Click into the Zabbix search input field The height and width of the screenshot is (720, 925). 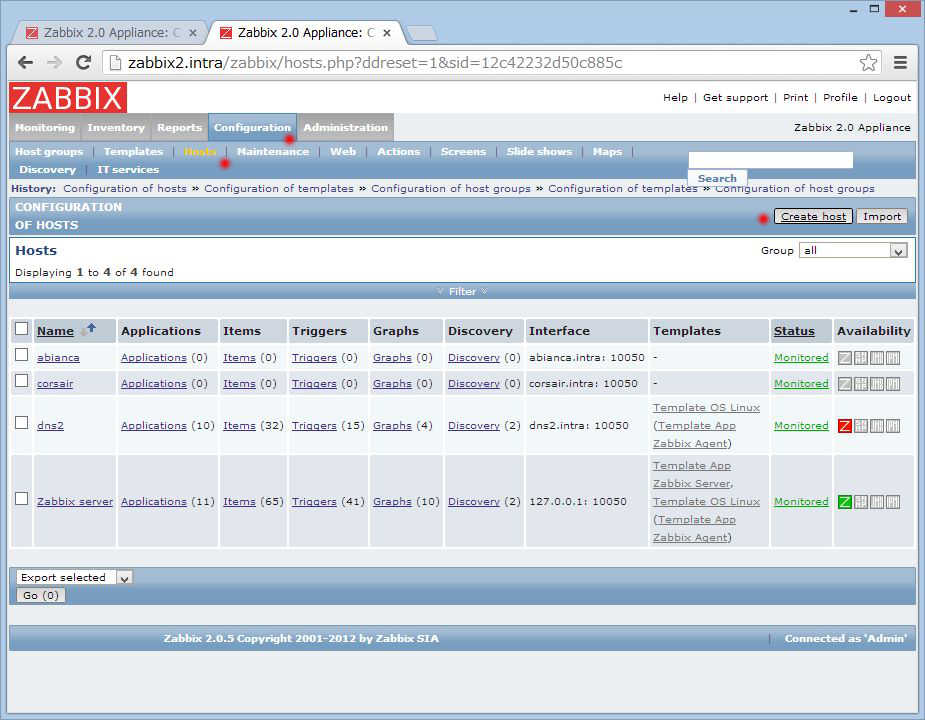click(770, 161)
